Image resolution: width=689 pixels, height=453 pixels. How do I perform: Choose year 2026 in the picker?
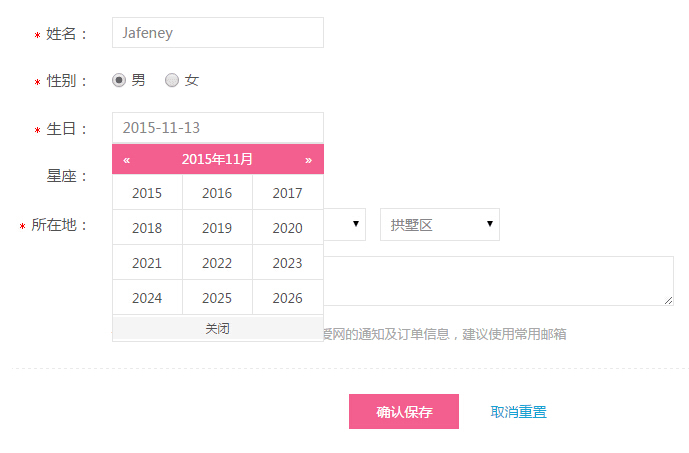click(x=287, y=298)
